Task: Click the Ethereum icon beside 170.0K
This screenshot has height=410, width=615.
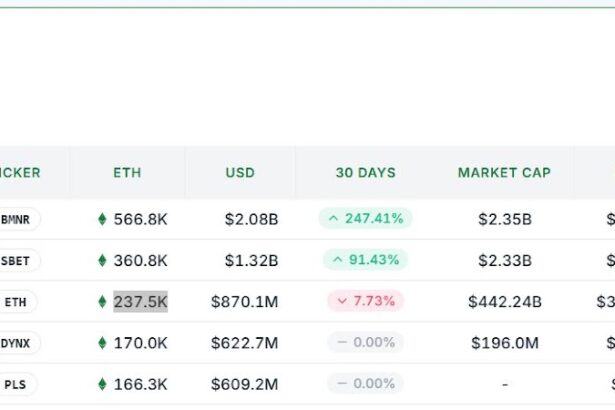Action: click(102, 343)
